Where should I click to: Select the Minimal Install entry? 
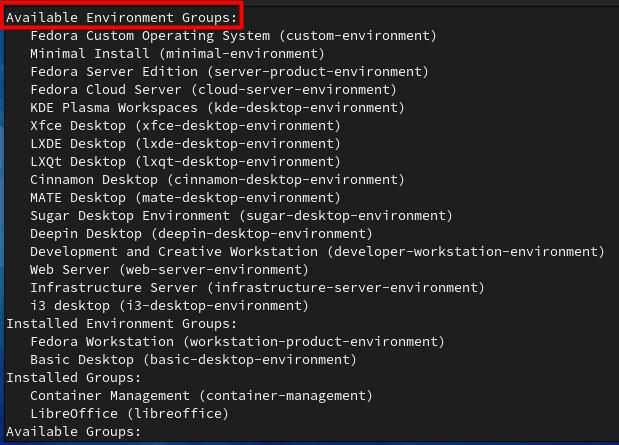(x=177, y=53)
